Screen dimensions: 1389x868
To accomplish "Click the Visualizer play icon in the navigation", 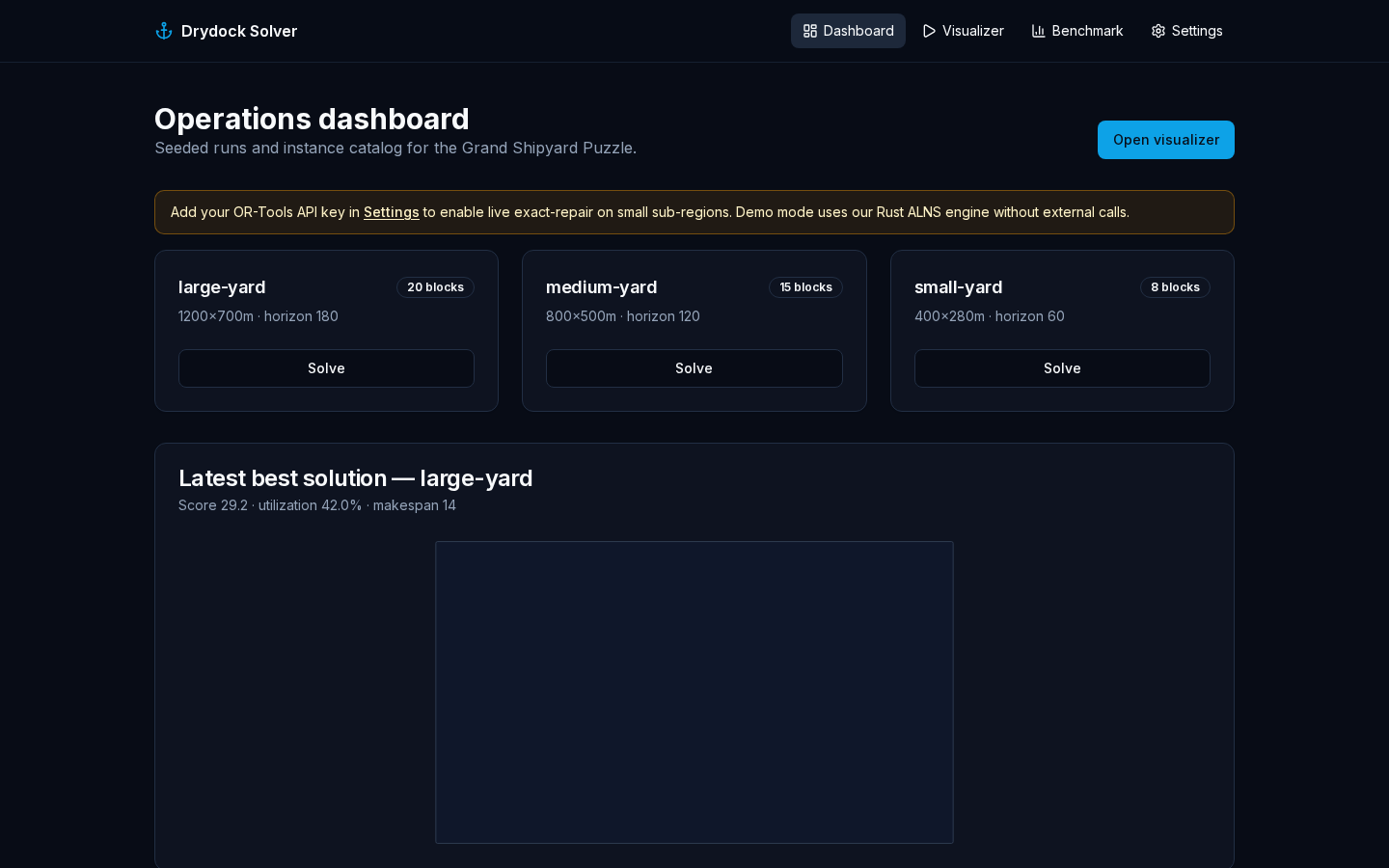I will 929,31.
